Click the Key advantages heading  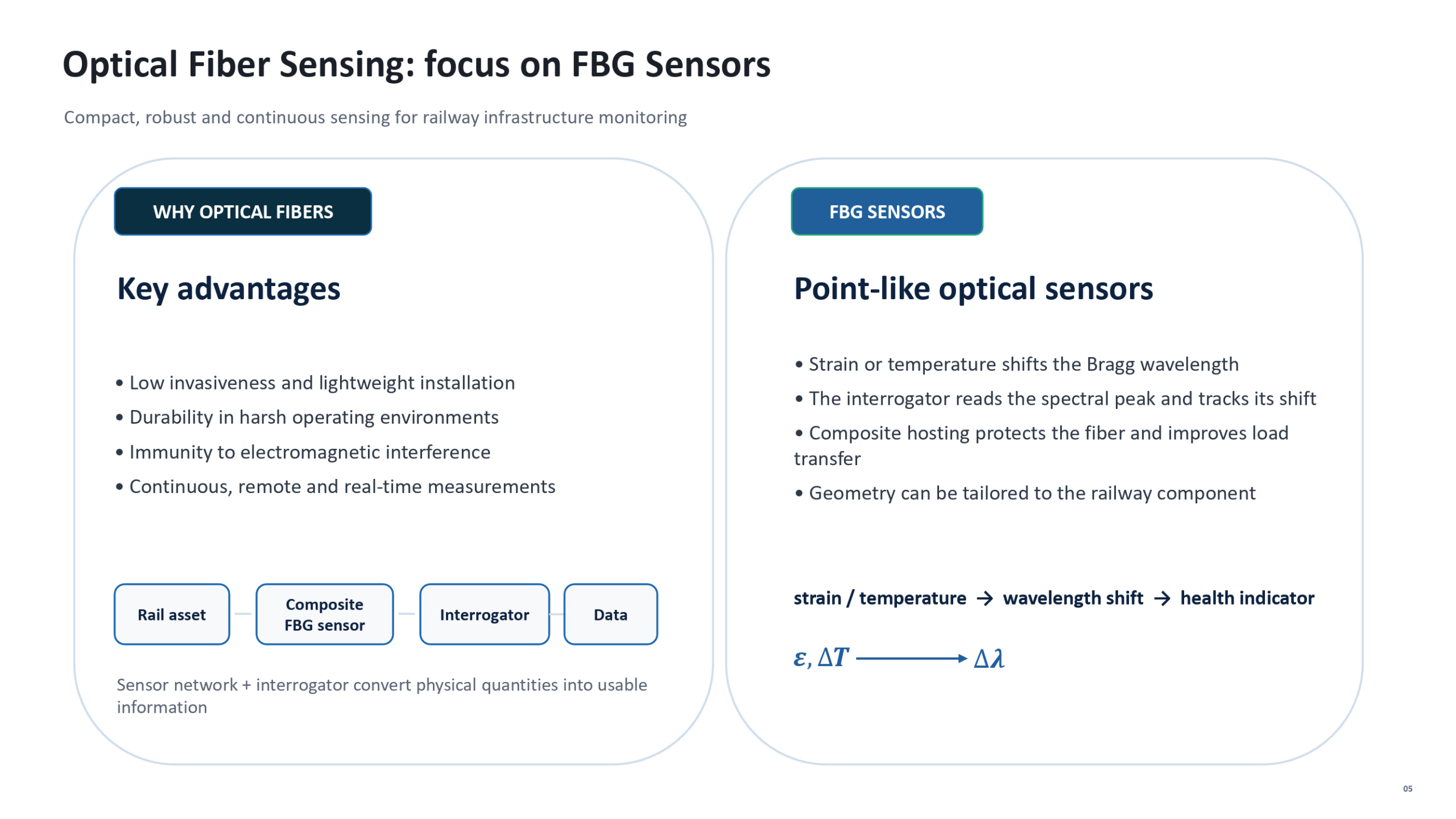tap(229, 289)
